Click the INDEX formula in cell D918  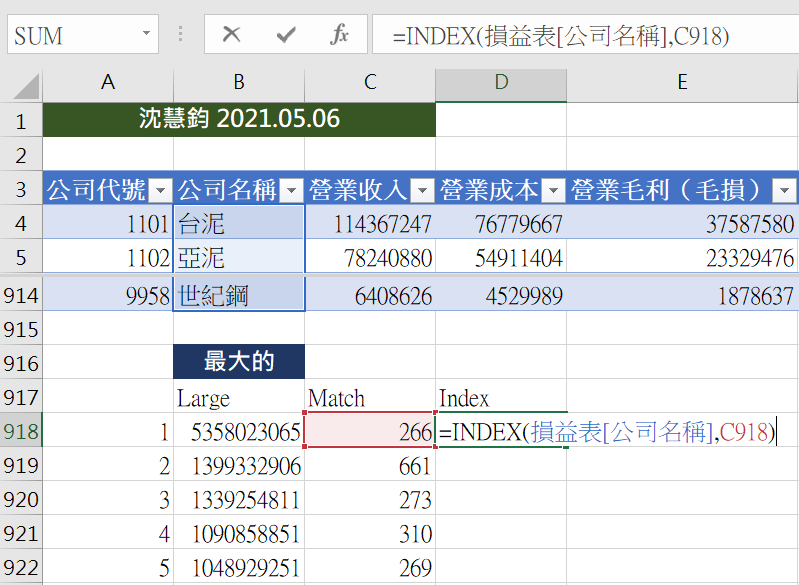pos(606,431)
